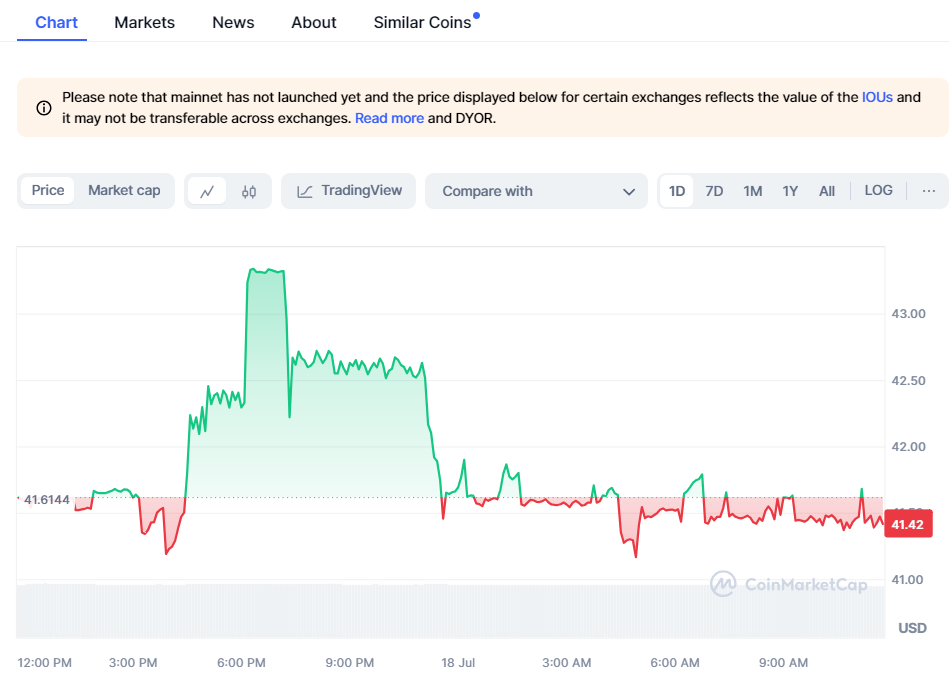Enable the LOG scale
This screenshot has width=949, height=683.
coord(878,191)
